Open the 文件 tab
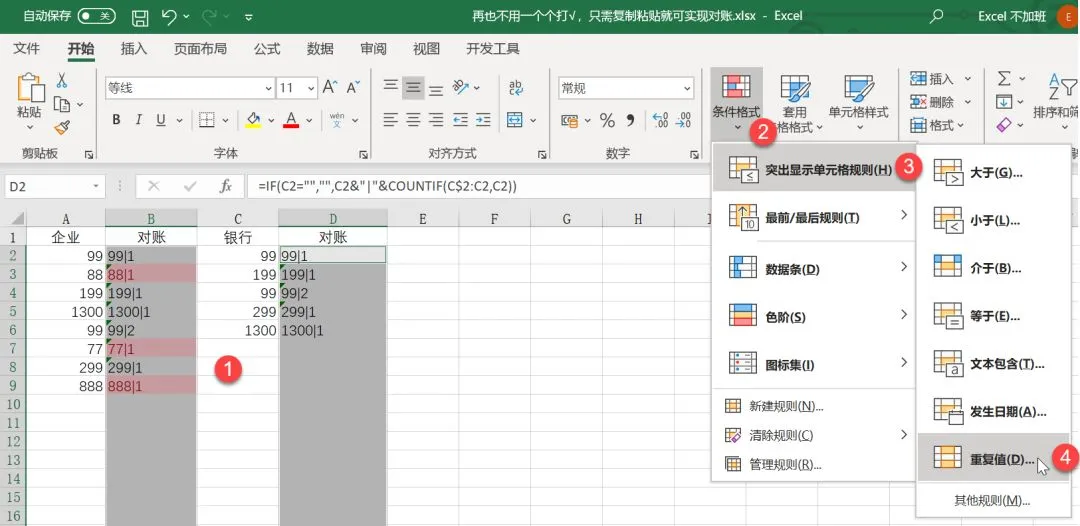Image resolution: width=1080 pixels, height=526 pixels. [27, 49]
